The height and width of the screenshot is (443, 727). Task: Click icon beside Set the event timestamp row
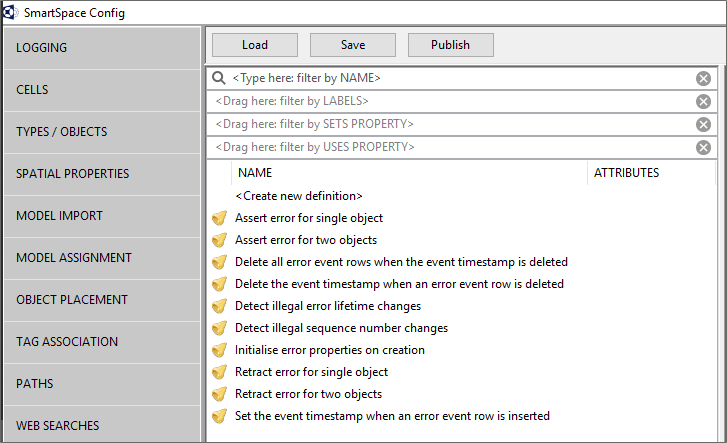tap(219, 416)
